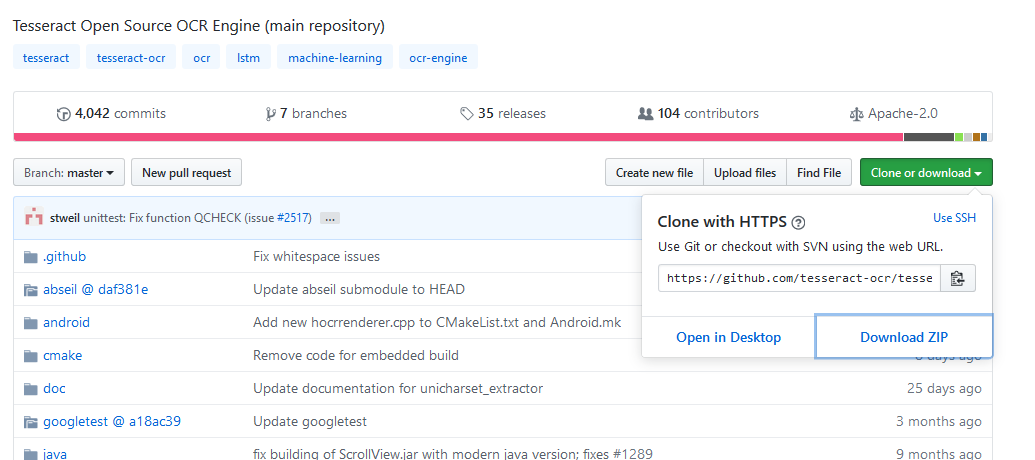1035x460 pixels.
Task: Click the branches fork icon
Action: point(270,114)
